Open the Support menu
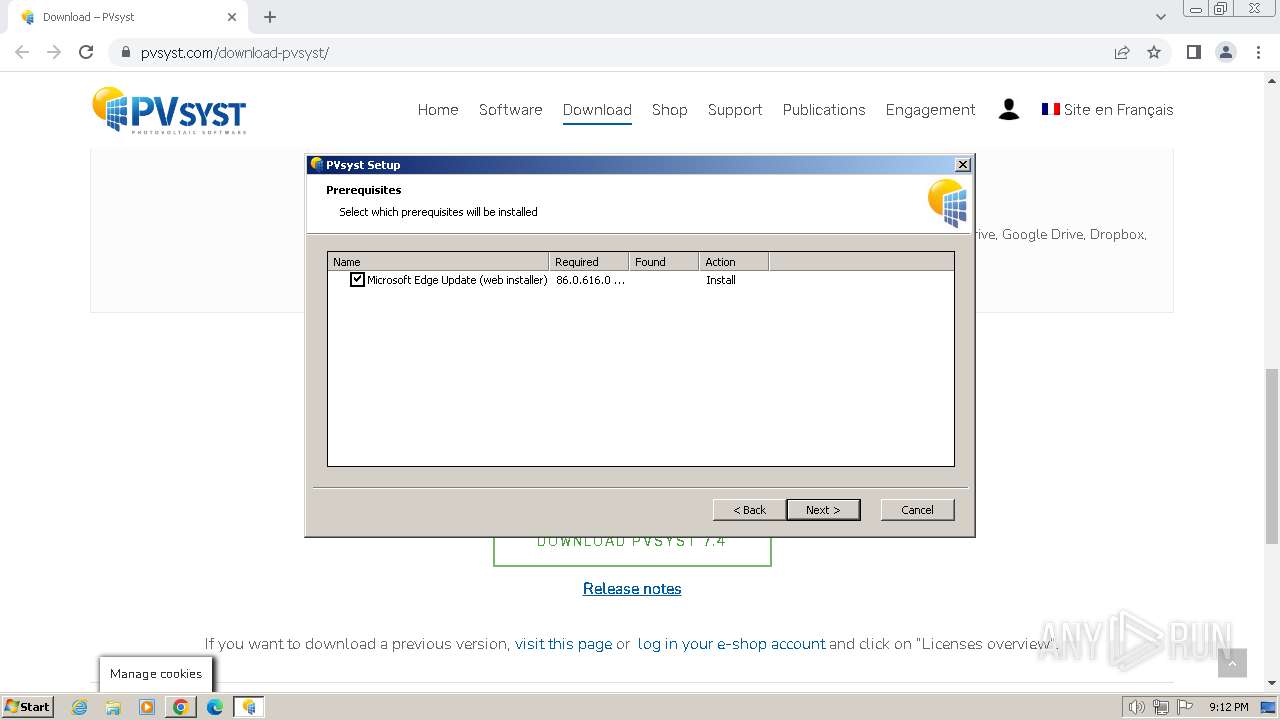Screen dimensions: 1280x720 coord(735,110)
